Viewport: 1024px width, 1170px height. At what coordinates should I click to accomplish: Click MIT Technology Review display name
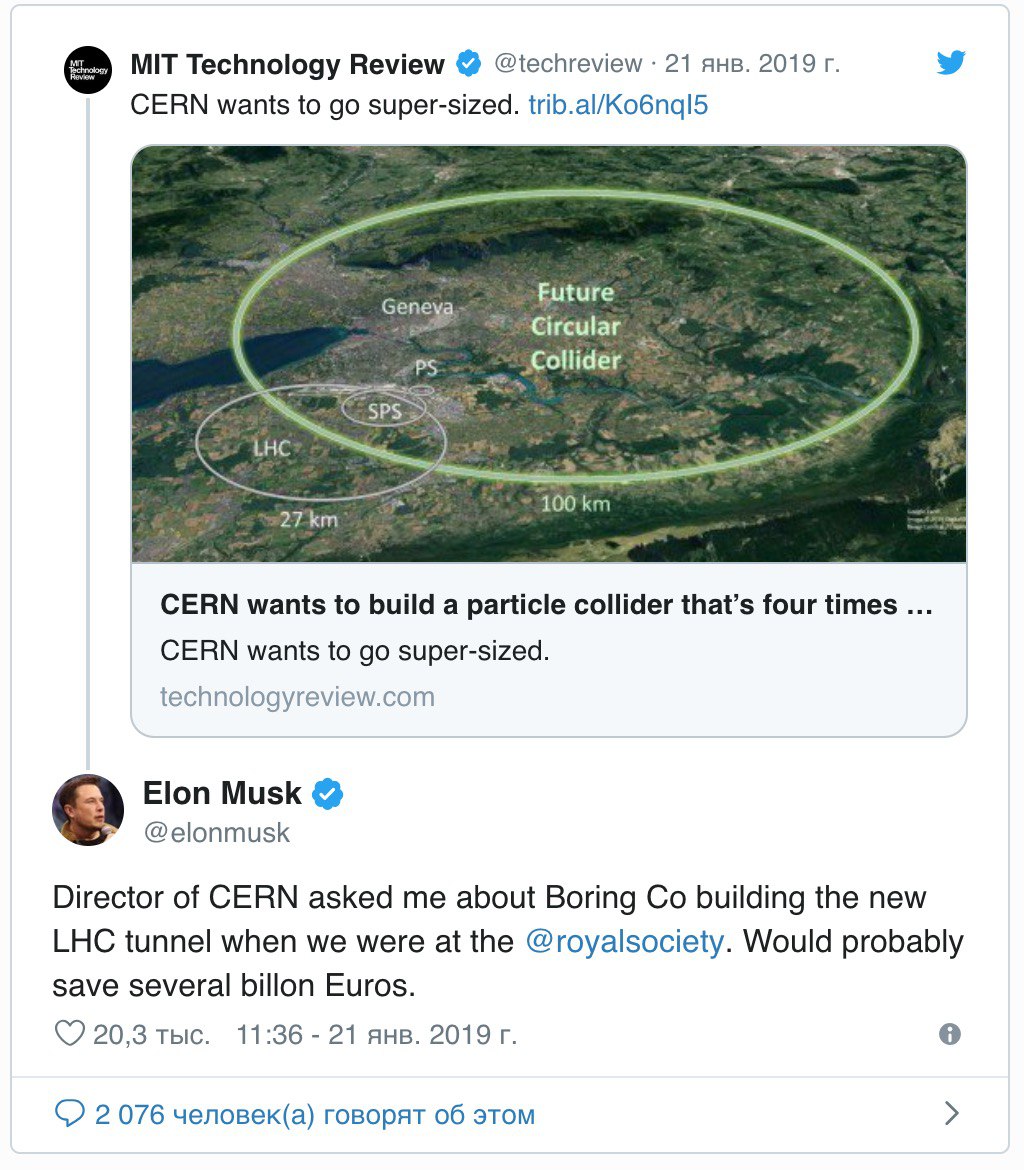287,64
